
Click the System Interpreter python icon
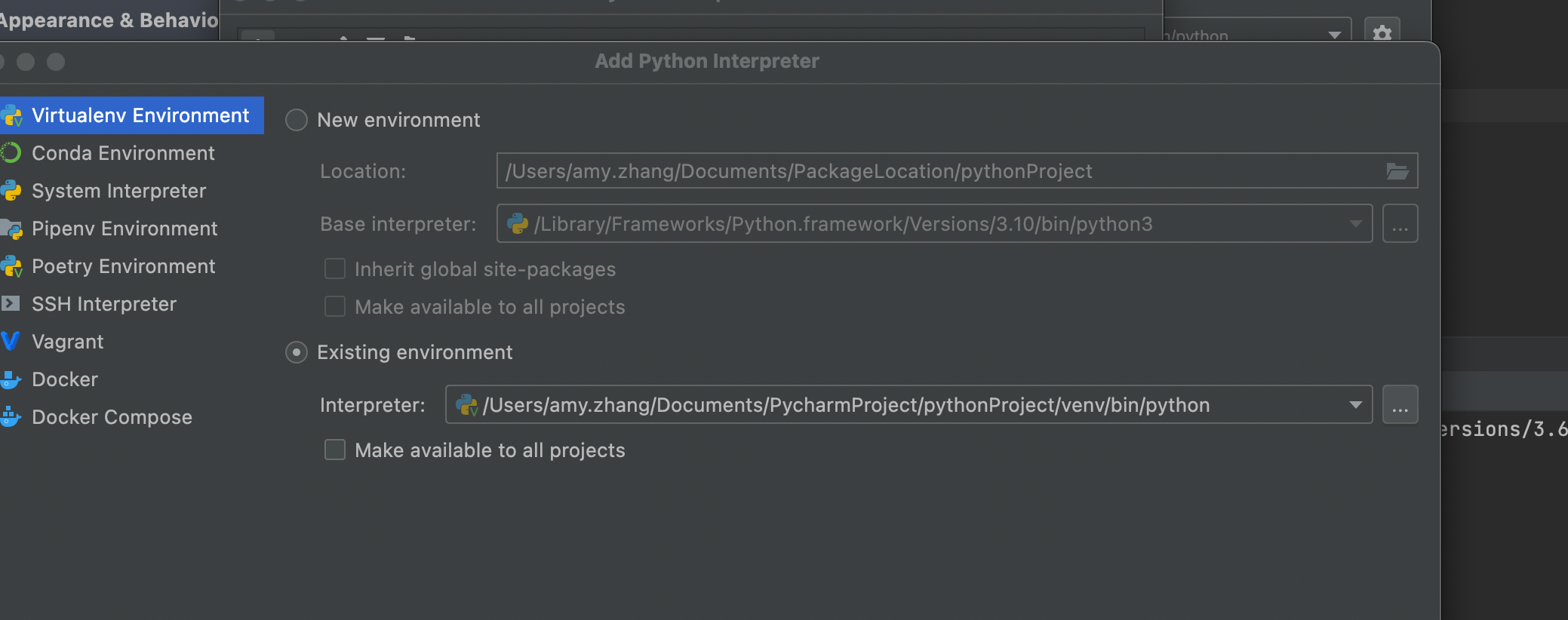(x=11, y=191)
